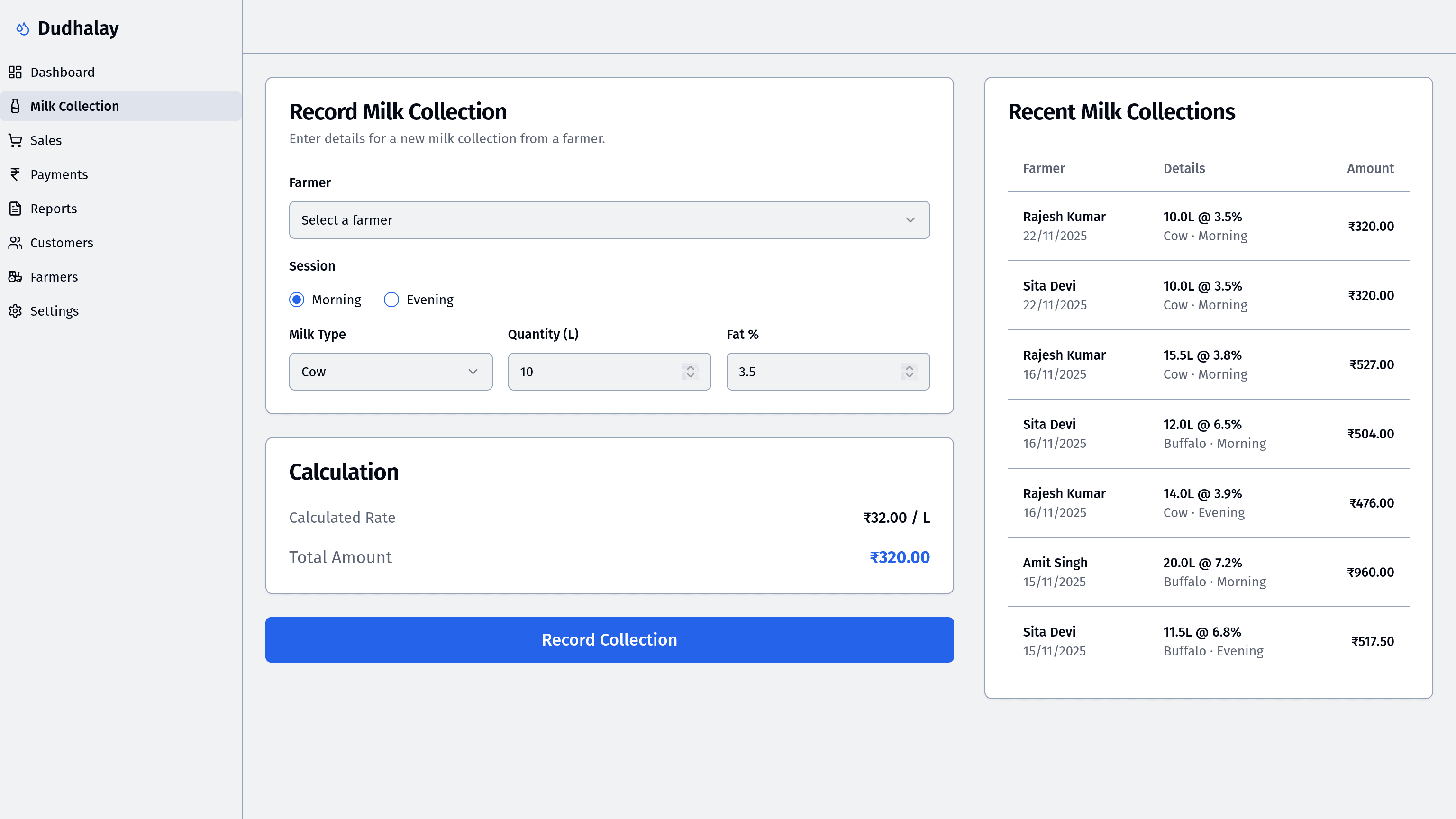1456x819 pixels.
Task: Click the Dudhalay droplet logo icon
Action: coord(23,28)
